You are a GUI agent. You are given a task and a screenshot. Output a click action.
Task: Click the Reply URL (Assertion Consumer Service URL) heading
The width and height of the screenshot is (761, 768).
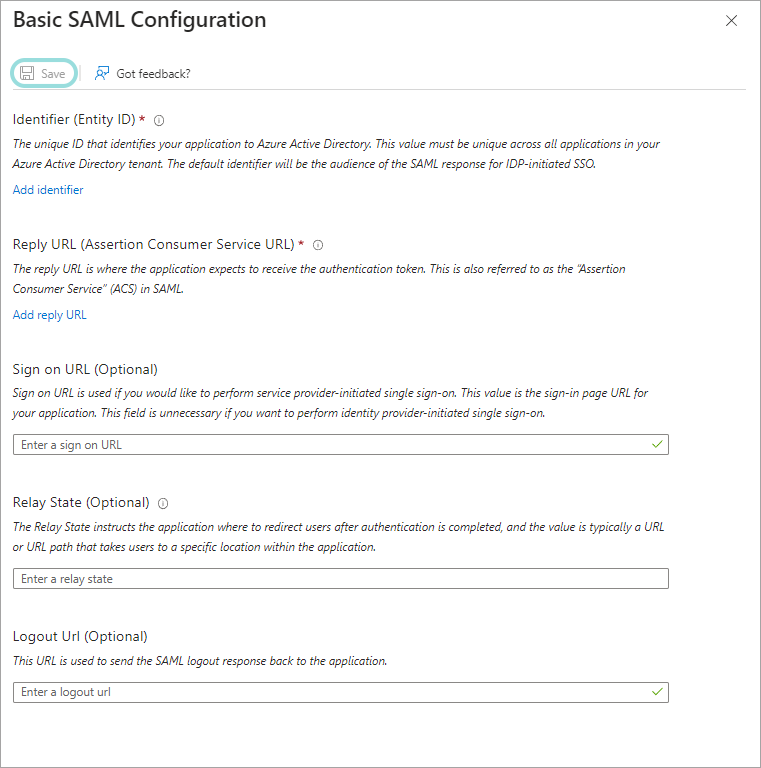154,244
